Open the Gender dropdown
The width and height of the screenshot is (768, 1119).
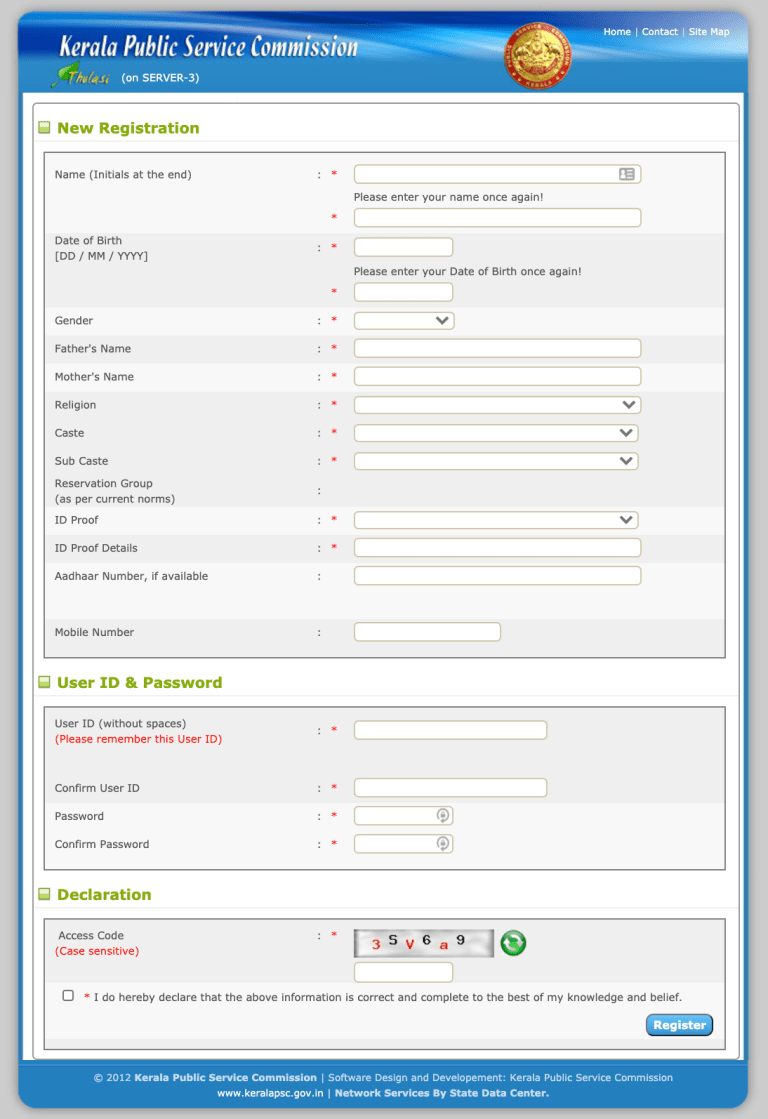(404, 321)
